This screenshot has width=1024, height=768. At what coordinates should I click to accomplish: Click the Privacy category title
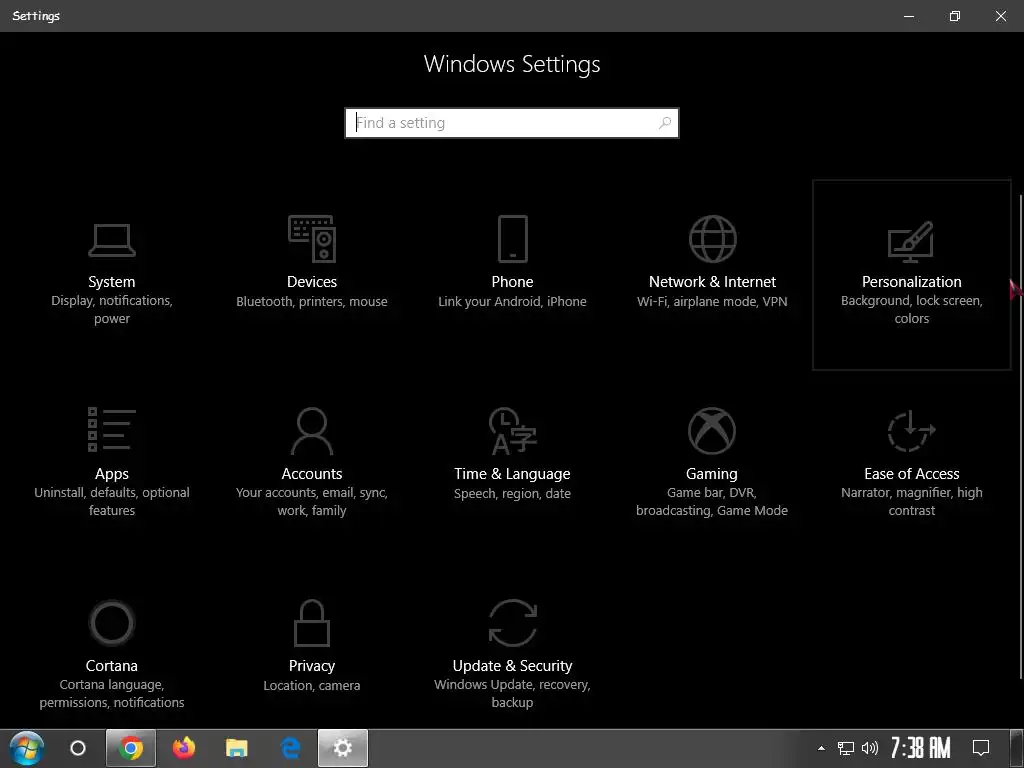[x=312, y=665]
